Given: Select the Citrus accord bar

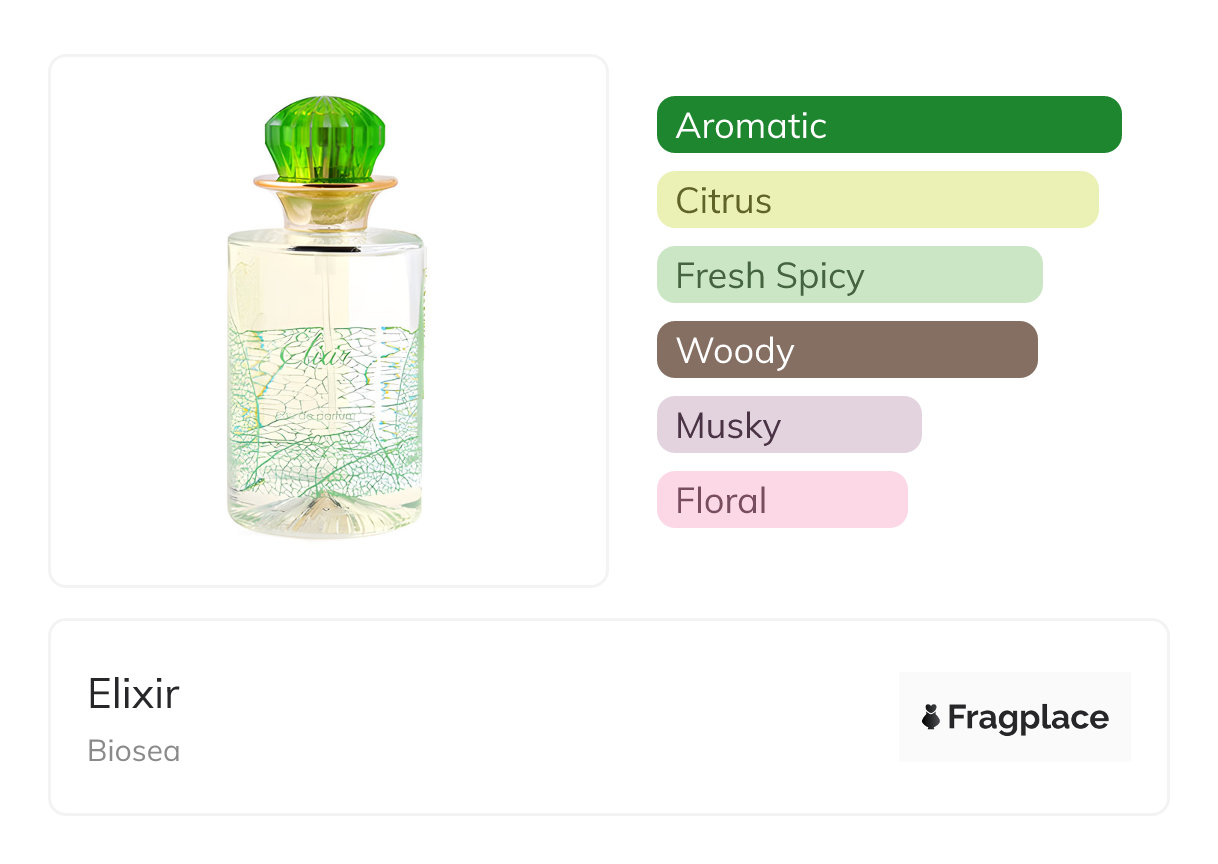Looking at the screenshot, I should click(x=877, y=200).
